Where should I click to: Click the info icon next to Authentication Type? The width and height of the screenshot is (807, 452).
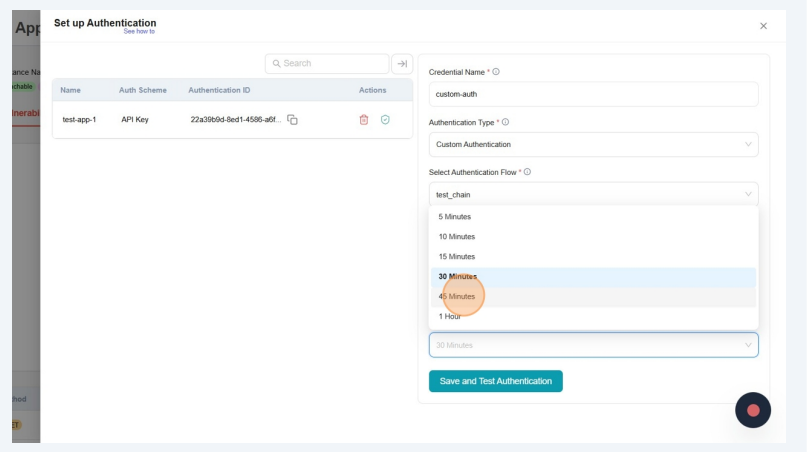[505, 122]
